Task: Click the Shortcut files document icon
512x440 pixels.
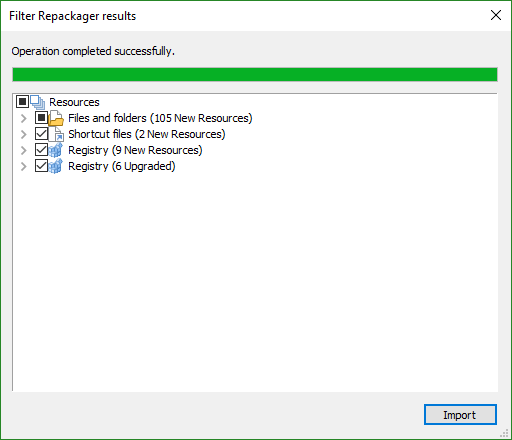Action: 56,134
